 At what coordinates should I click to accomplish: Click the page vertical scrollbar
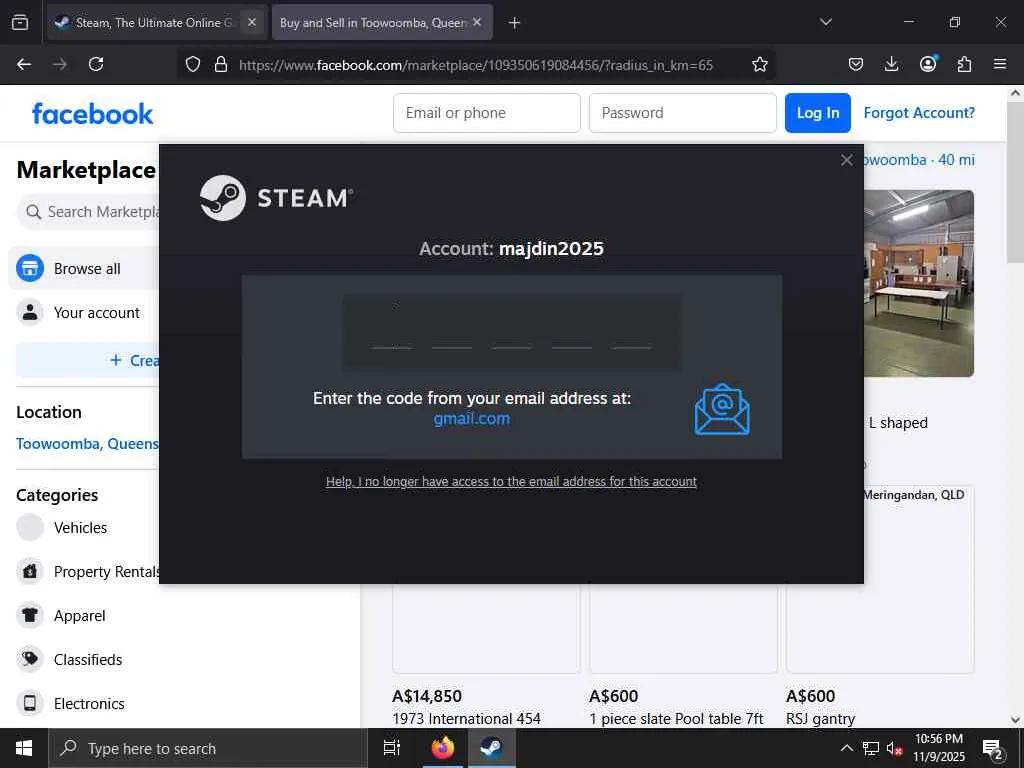tap(1015, 183)
